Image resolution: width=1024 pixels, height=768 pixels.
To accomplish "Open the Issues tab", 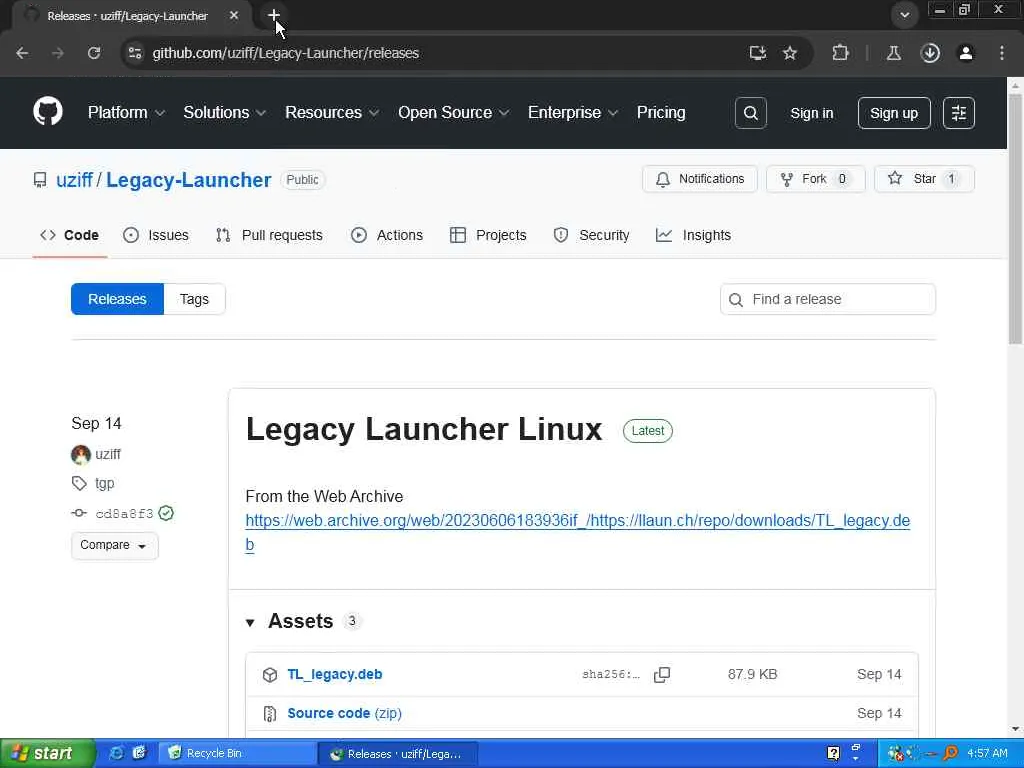I will click(156, 235).
